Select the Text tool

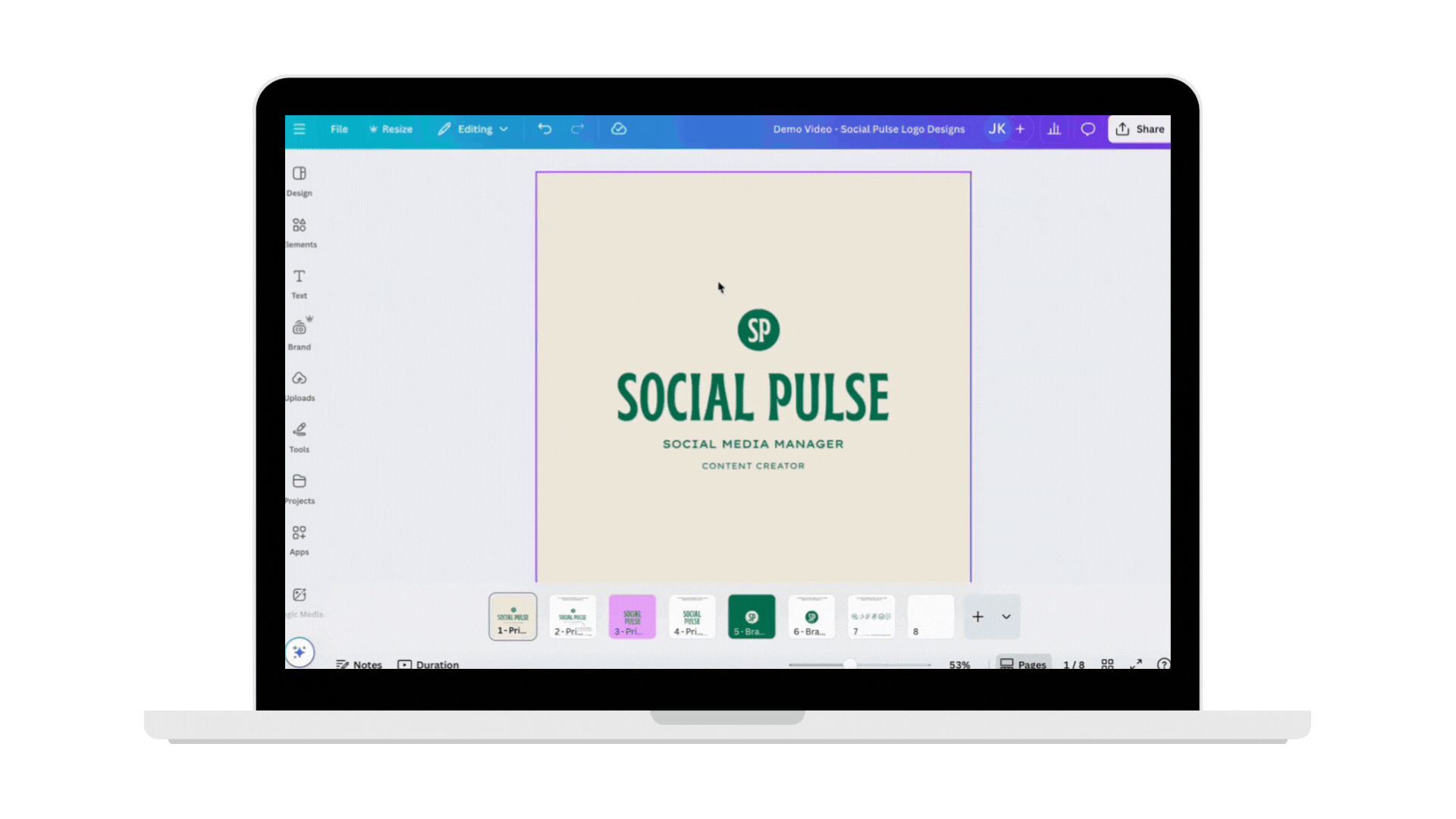pos(300,283)
